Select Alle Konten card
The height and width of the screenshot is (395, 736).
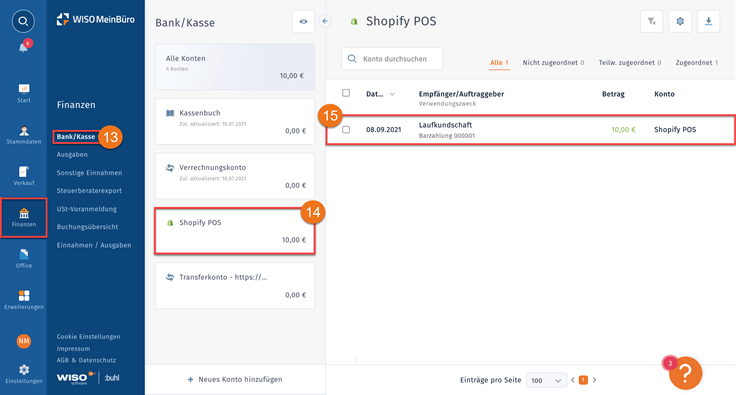235,67
